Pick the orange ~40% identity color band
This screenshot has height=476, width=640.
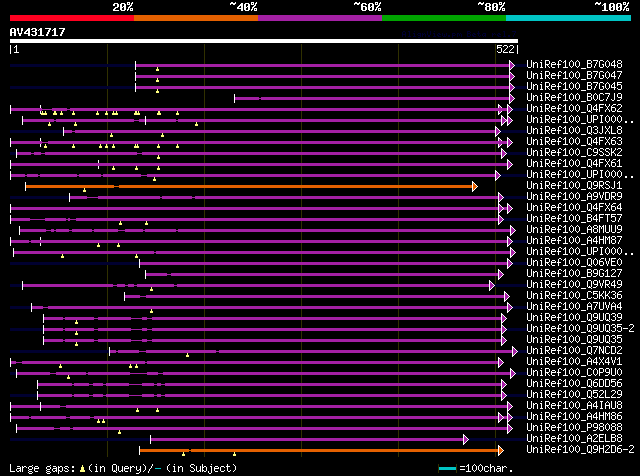click(196, 18)
